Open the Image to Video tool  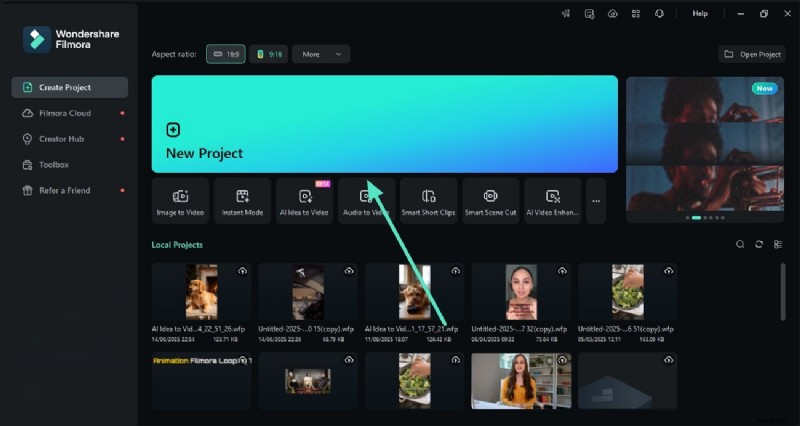point(180,201)
